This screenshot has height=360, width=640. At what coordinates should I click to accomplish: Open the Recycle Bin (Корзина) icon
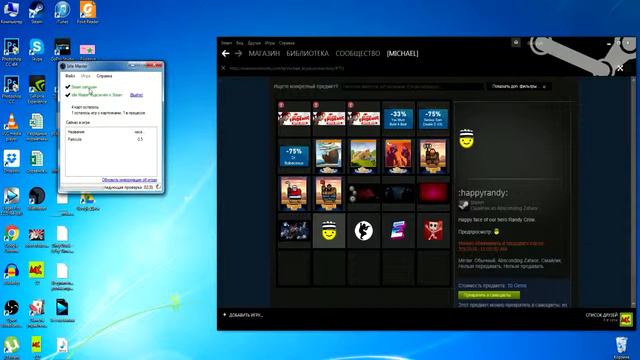(x=621, y=348)
